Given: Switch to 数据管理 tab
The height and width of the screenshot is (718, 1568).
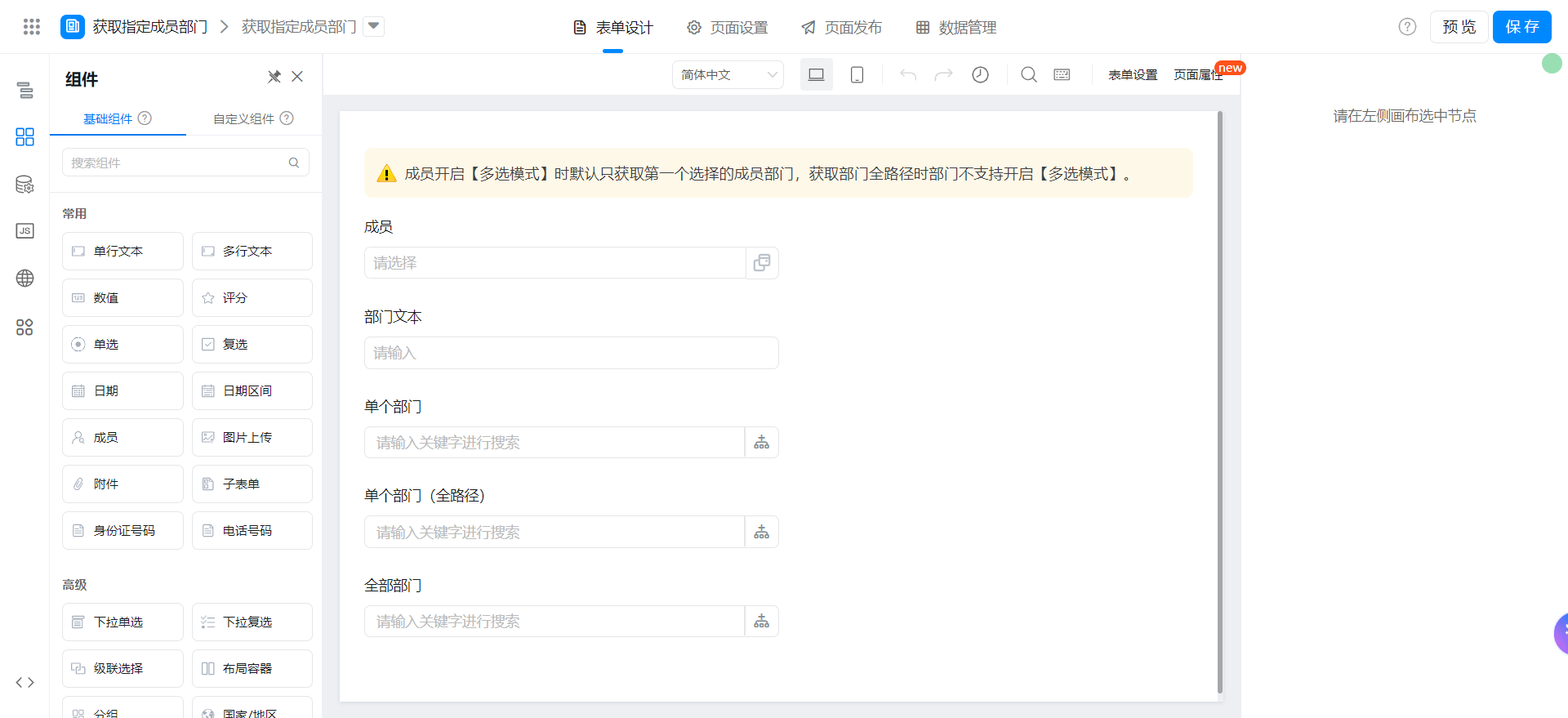Looking at the screenshot, I should [x=956, y=28].
